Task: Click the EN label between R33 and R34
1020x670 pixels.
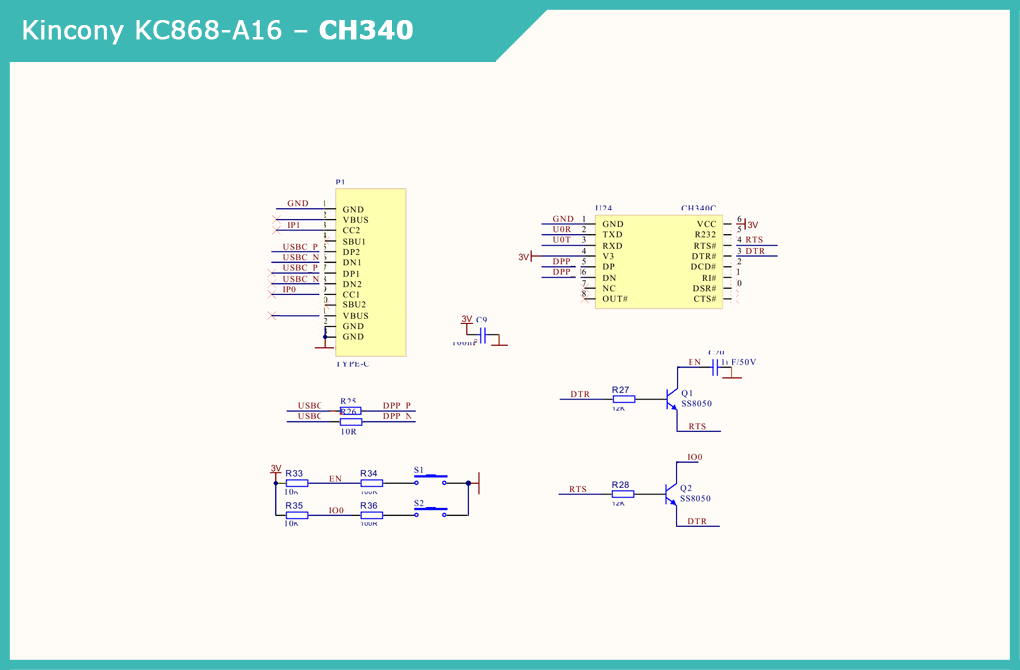Action: 335,479
